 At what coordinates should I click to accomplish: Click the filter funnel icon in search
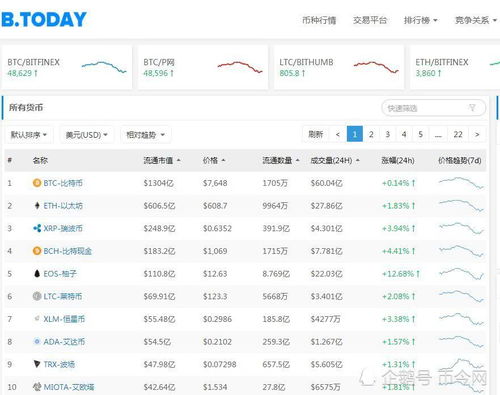[472, 108]
